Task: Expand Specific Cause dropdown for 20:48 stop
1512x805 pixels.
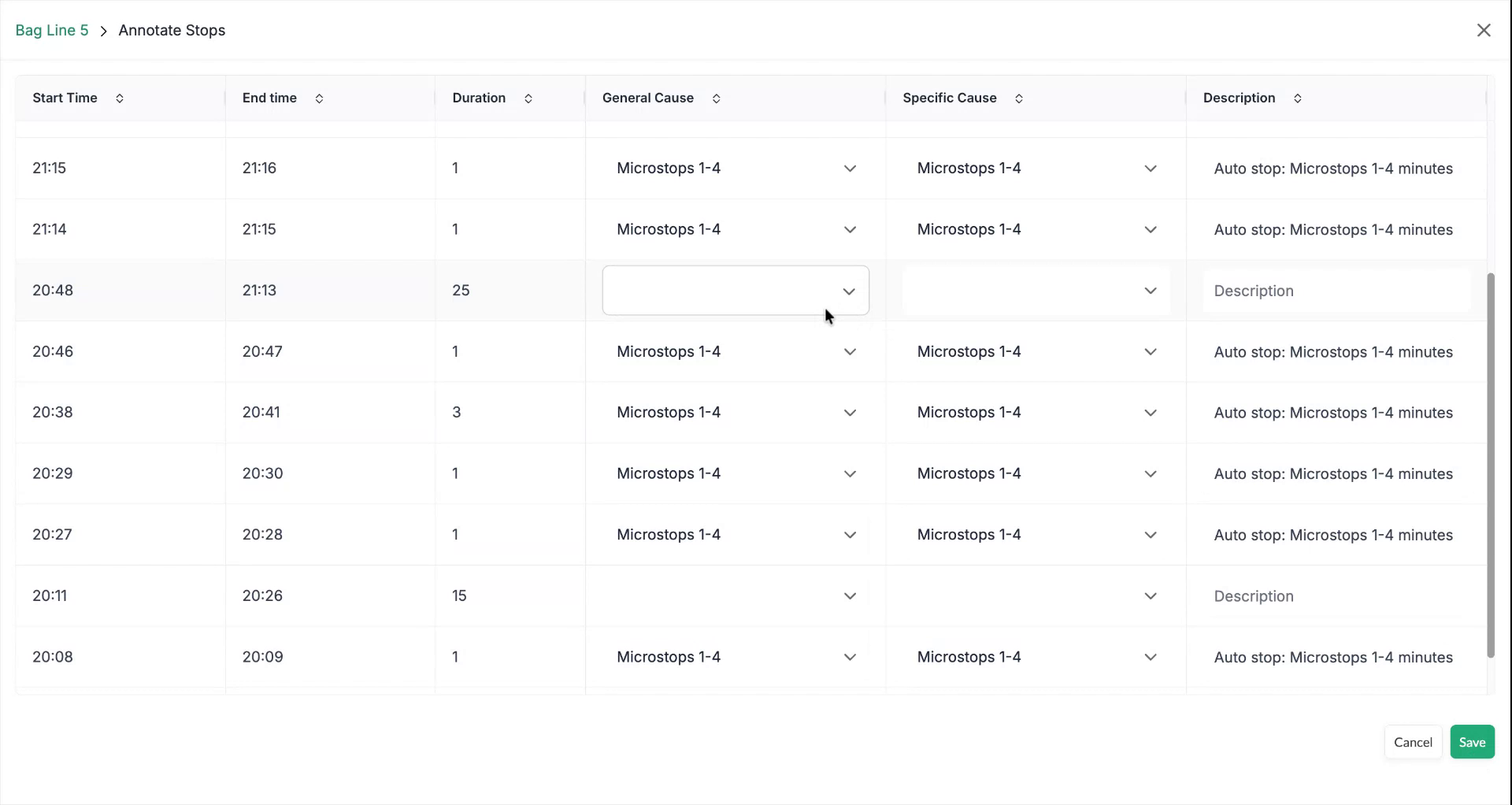Action: (x=1036, y=291)
